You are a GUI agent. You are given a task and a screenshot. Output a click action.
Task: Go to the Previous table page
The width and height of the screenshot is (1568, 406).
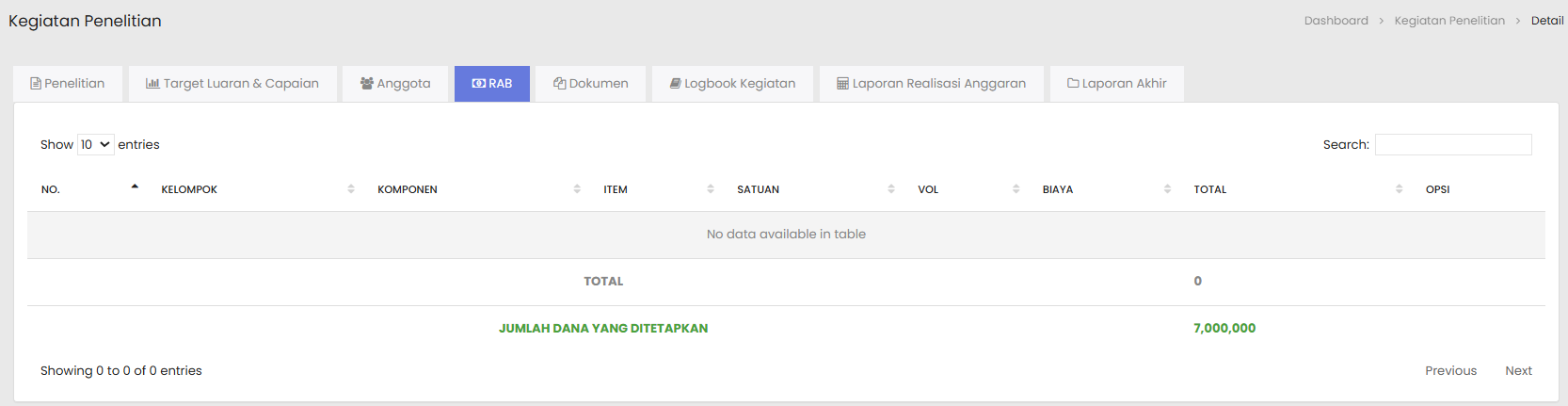tap(1450, 371)
